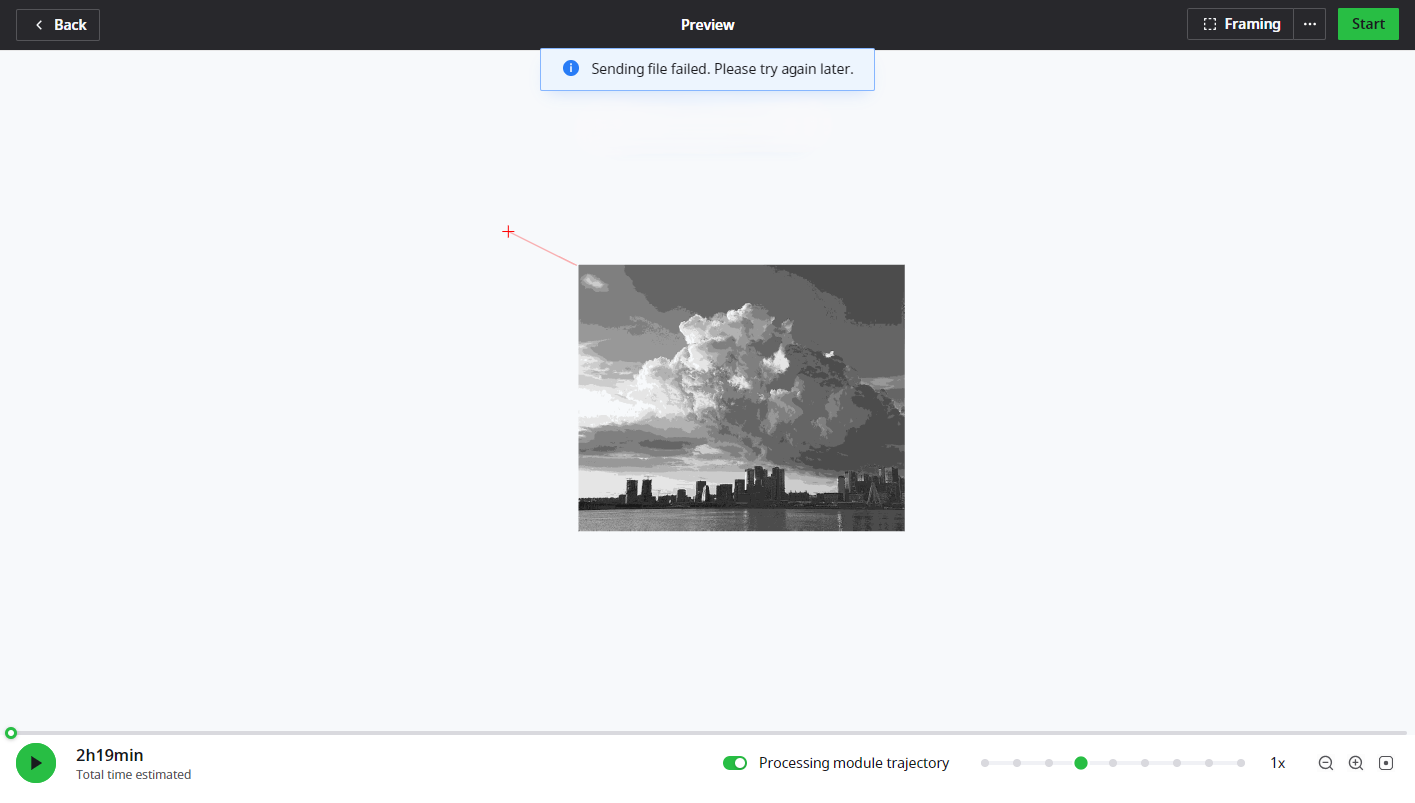Open the three-dot more options menu
The width and height of the screenshot is (1415, 803).
point(1310,25)
